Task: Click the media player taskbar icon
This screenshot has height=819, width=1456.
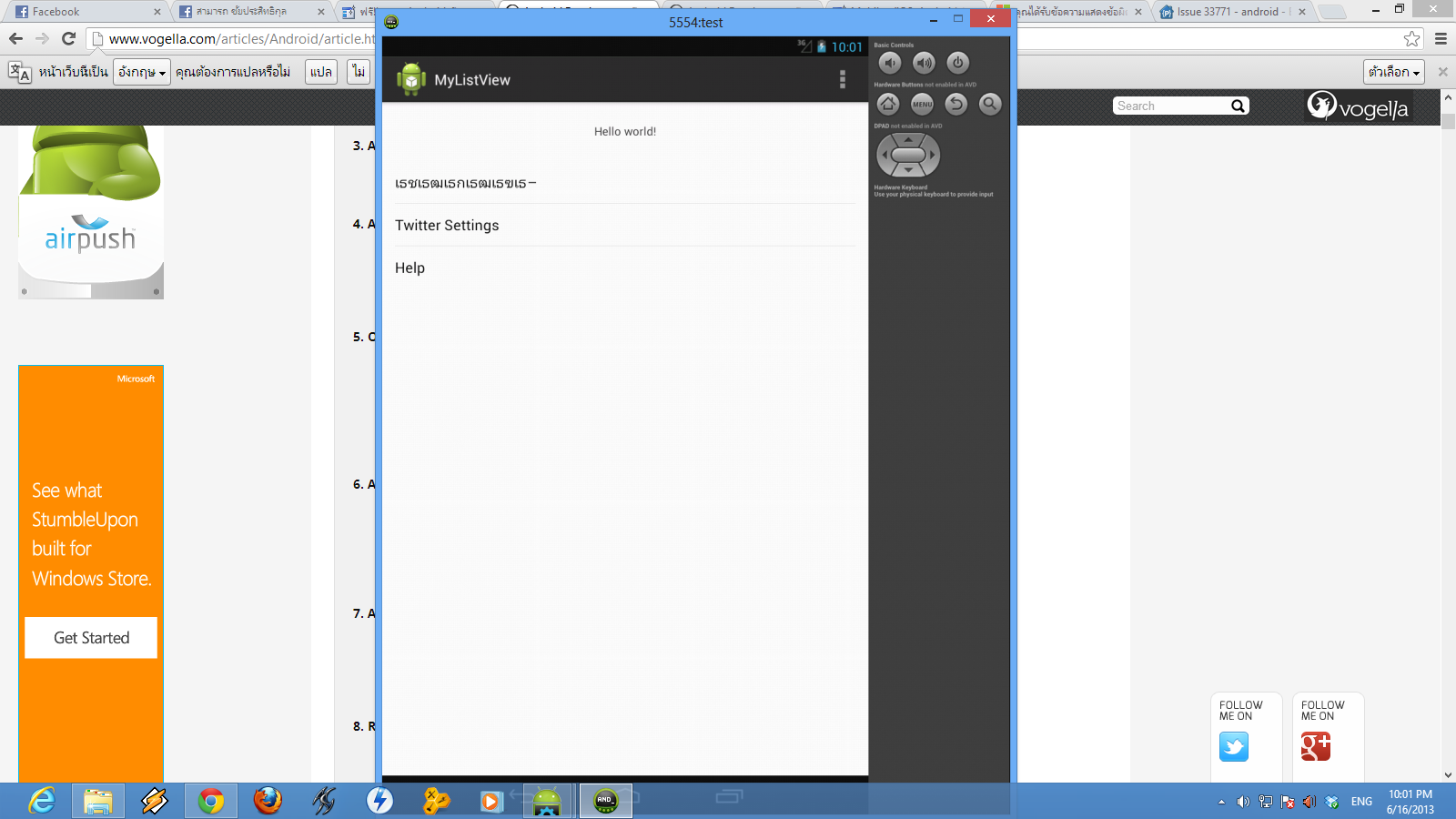Action: tap(491, 801)
